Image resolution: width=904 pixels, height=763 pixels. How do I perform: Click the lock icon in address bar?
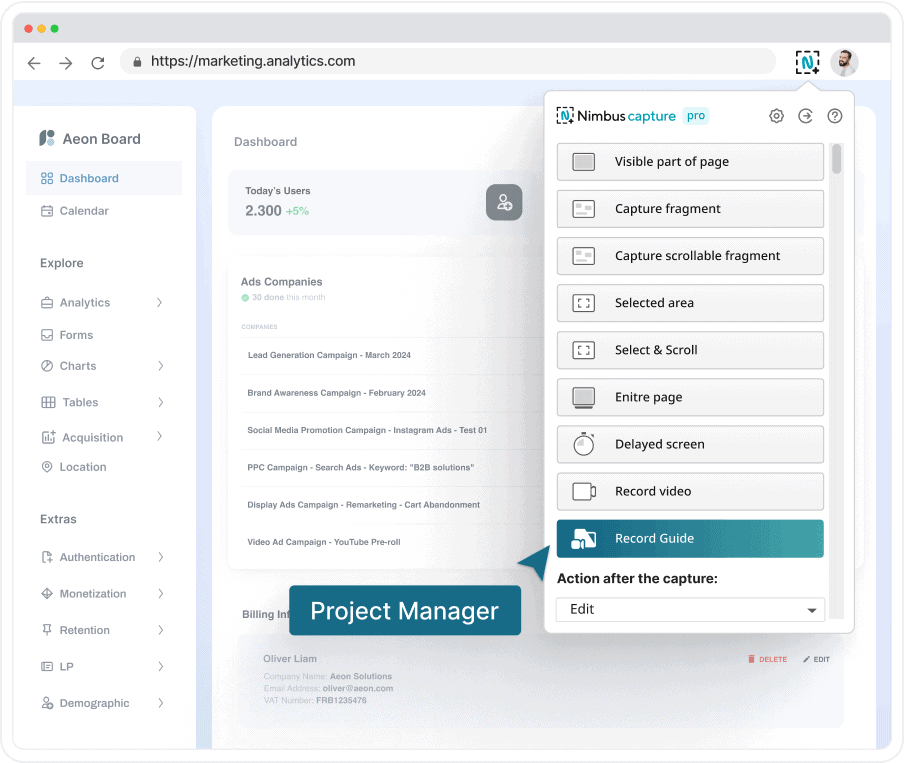tap(137, 62)
